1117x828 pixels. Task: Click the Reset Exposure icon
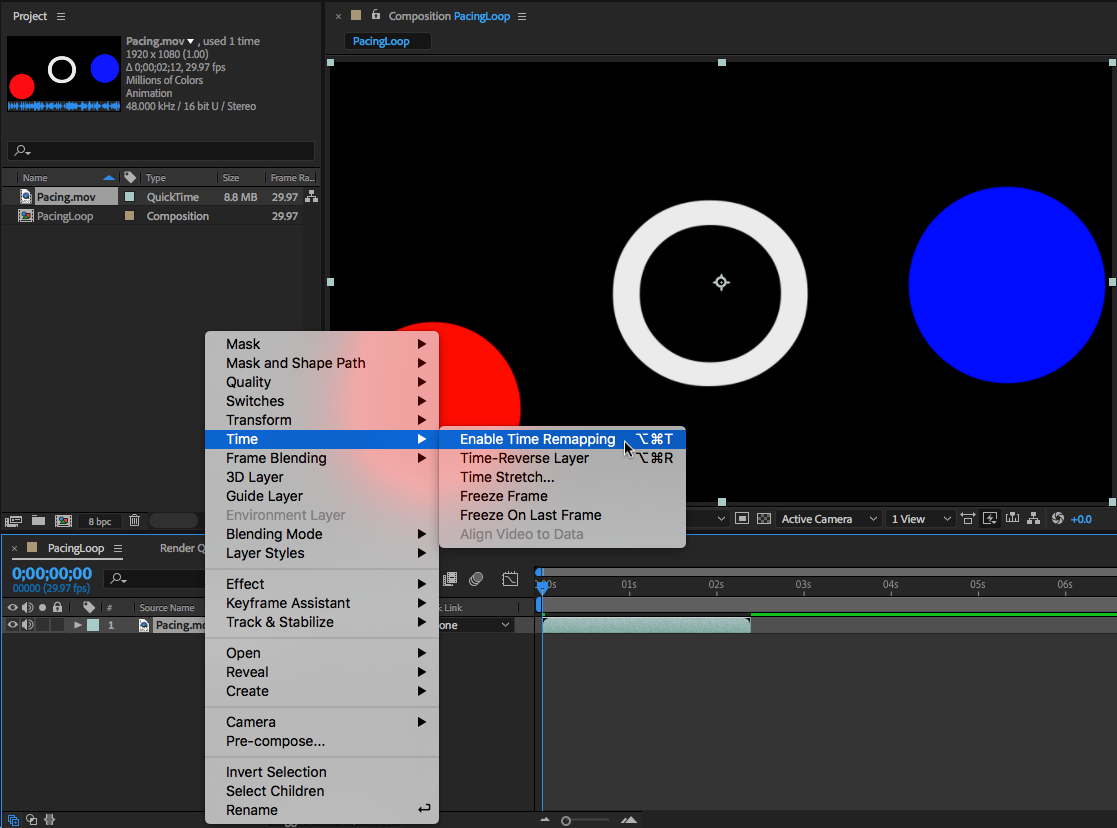[x=1058, y=519]
